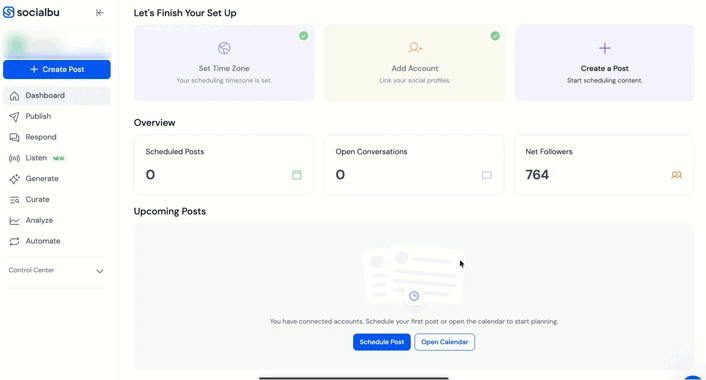Click the Analyze chart icon

point(14,221)
